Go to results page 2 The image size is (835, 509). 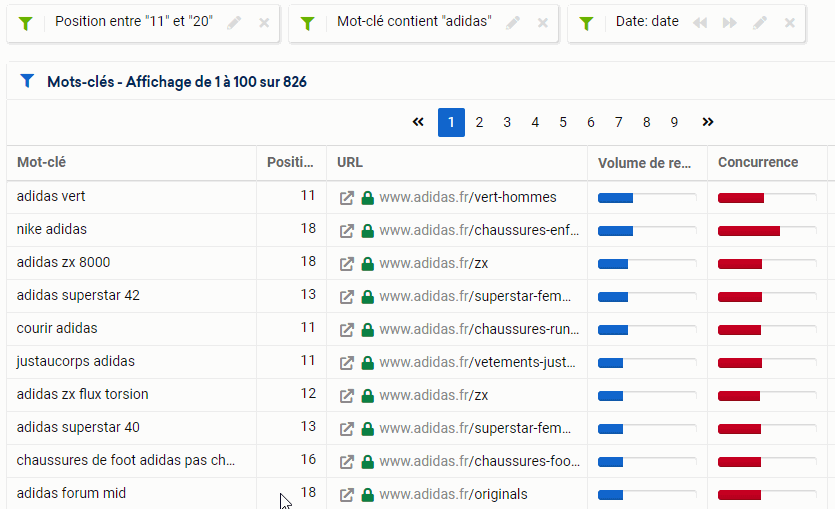pos(479,122)
